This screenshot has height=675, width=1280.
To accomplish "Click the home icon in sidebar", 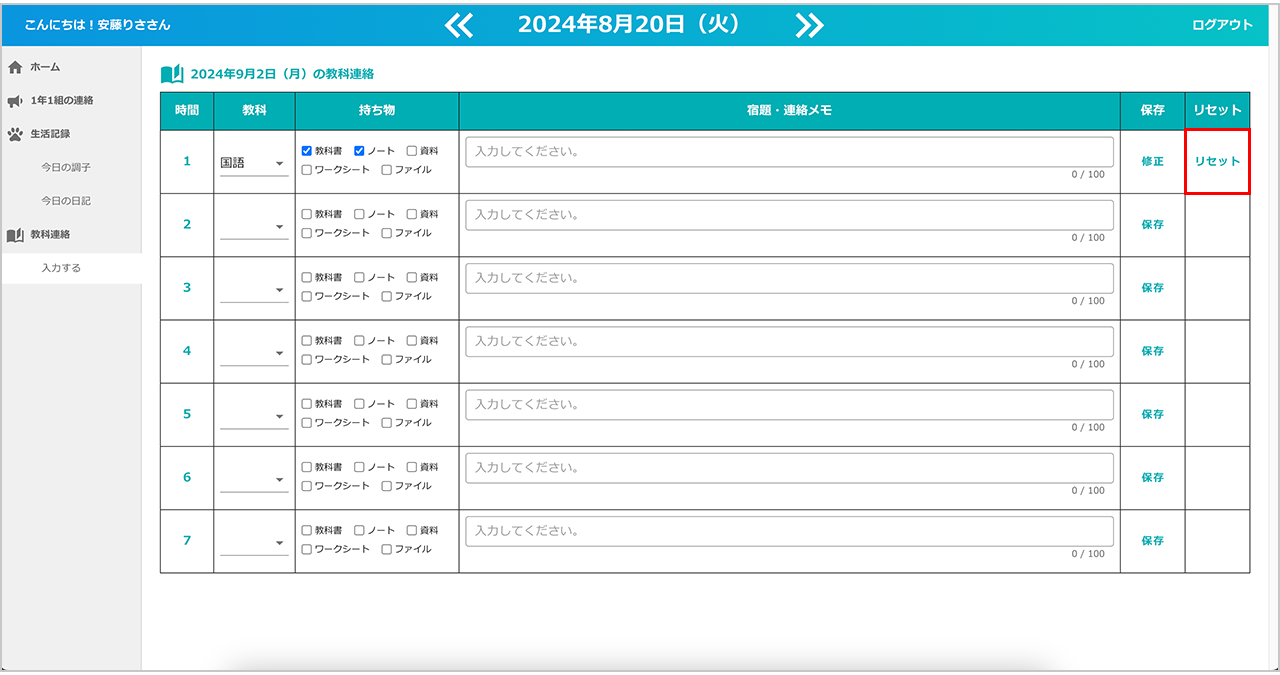I will pyautogui.click(x=15, y=67).
